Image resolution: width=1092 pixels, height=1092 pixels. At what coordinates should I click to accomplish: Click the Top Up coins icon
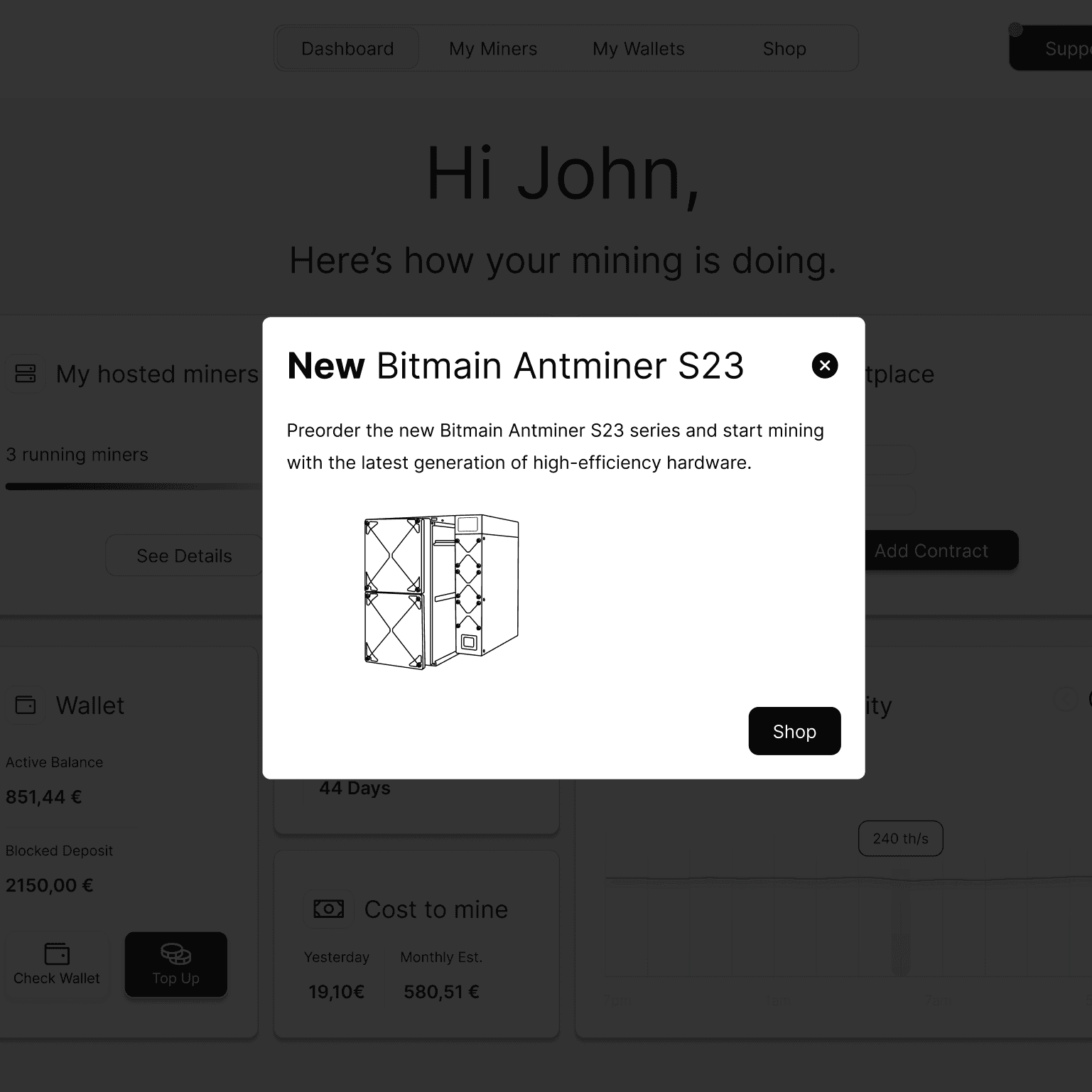click(x=176, y=953)
